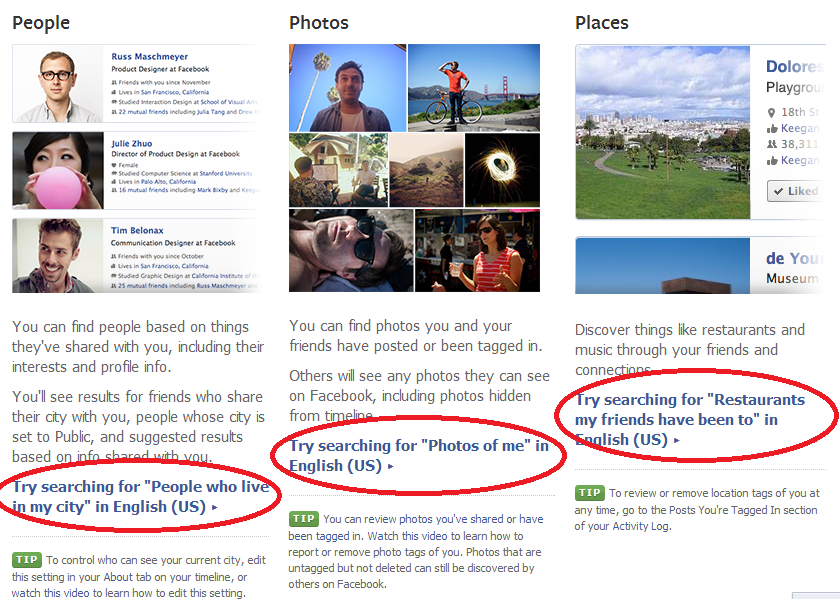Screen dimensions: 840x599
Task: Open Dolores Park place photo
Action: [x=663, y=132]
